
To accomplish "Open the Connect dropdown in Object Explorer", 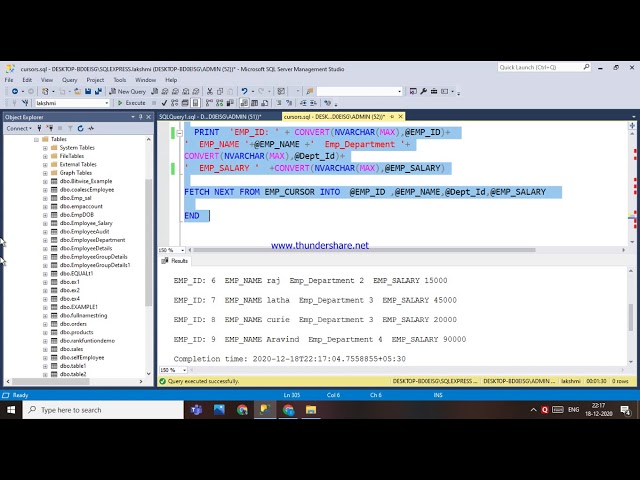I will click(19, 128).
